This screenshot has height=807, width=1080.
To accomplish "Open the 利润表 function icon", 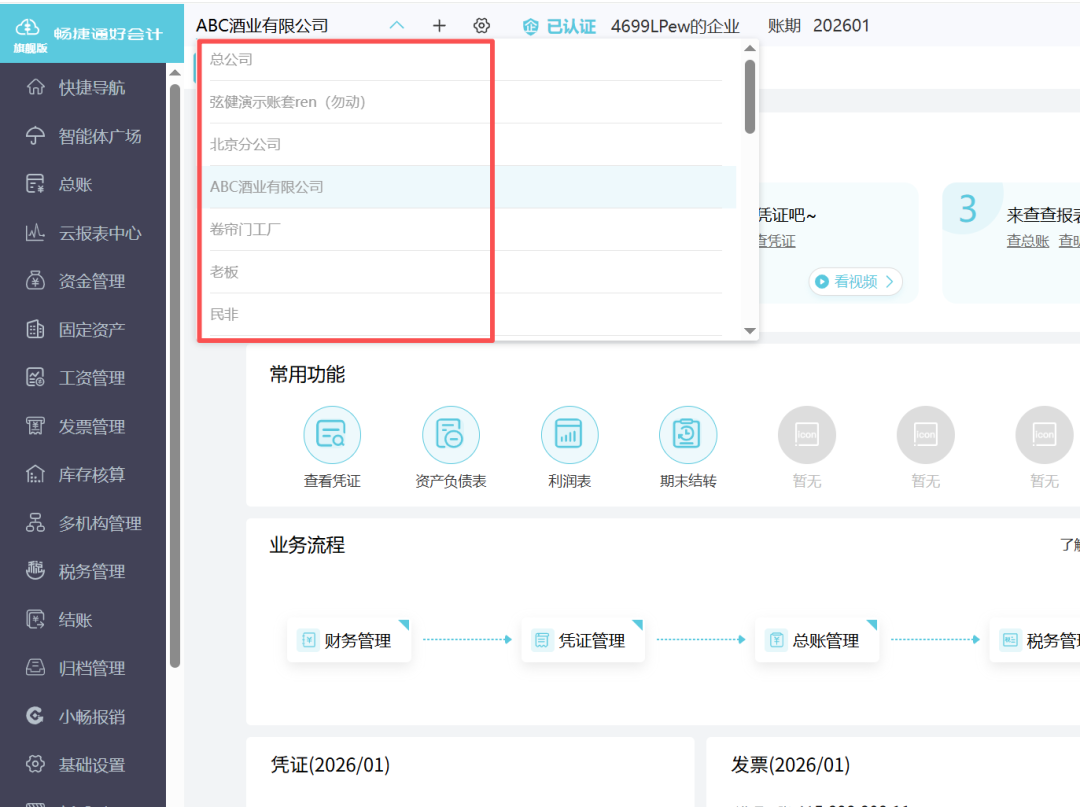I will point(569,446).
